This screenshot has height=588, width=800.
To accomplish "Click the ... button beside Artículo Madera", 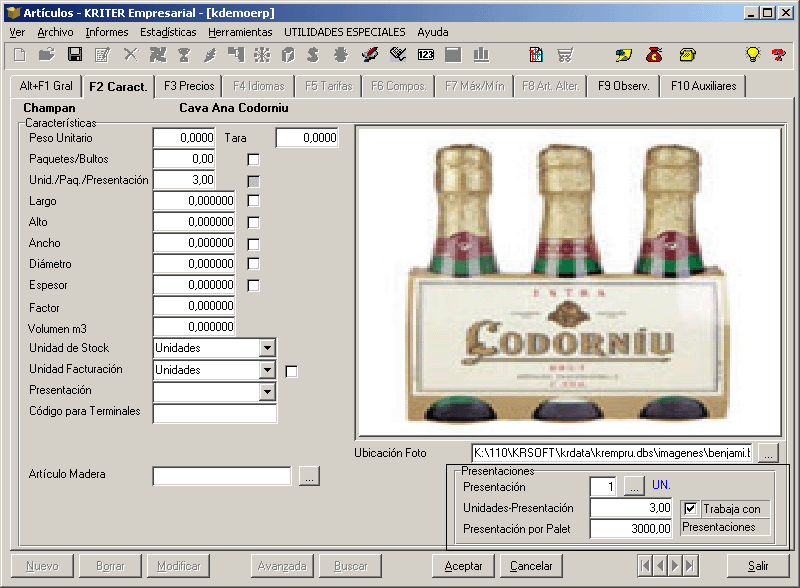I will tap(309, 476).
